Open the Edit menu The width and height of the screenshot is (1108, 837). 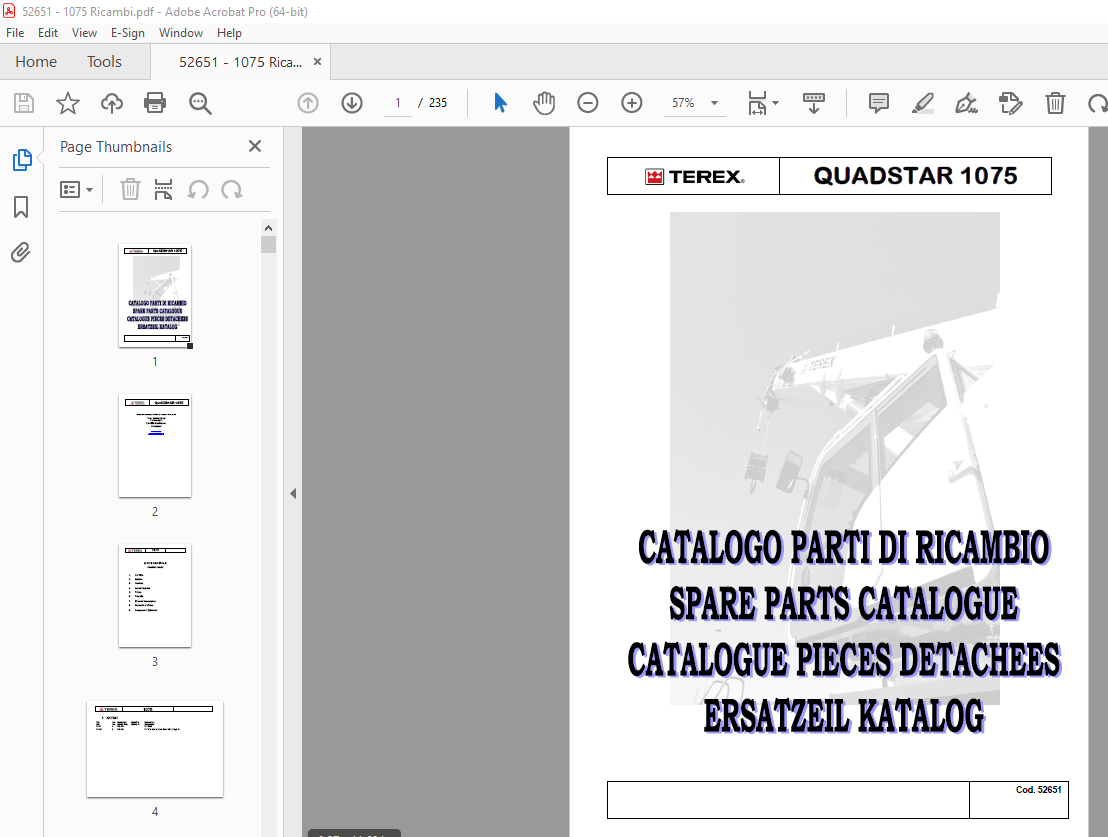[x=48, y=33]
